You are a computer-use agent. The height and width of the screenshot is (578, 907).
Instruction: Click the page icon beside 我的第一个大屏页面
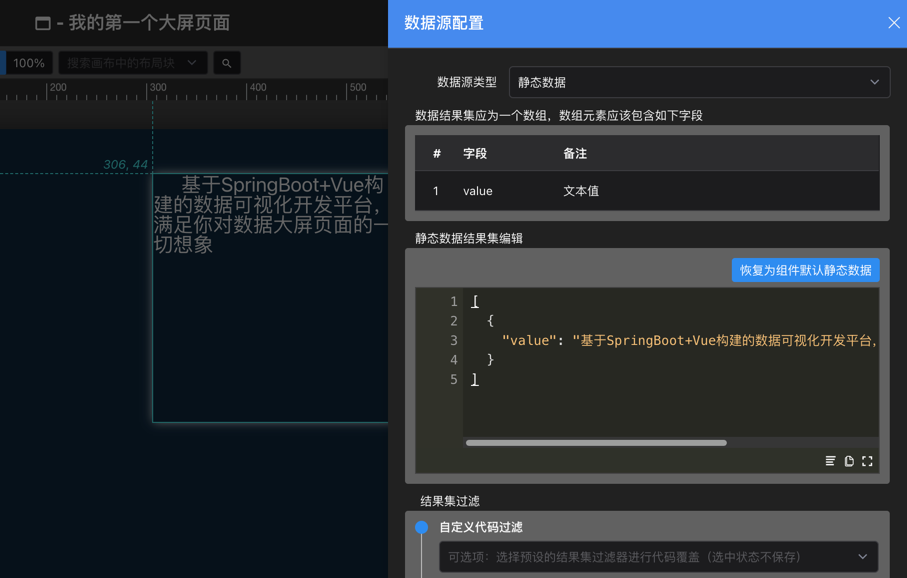[x=43, y=23]
